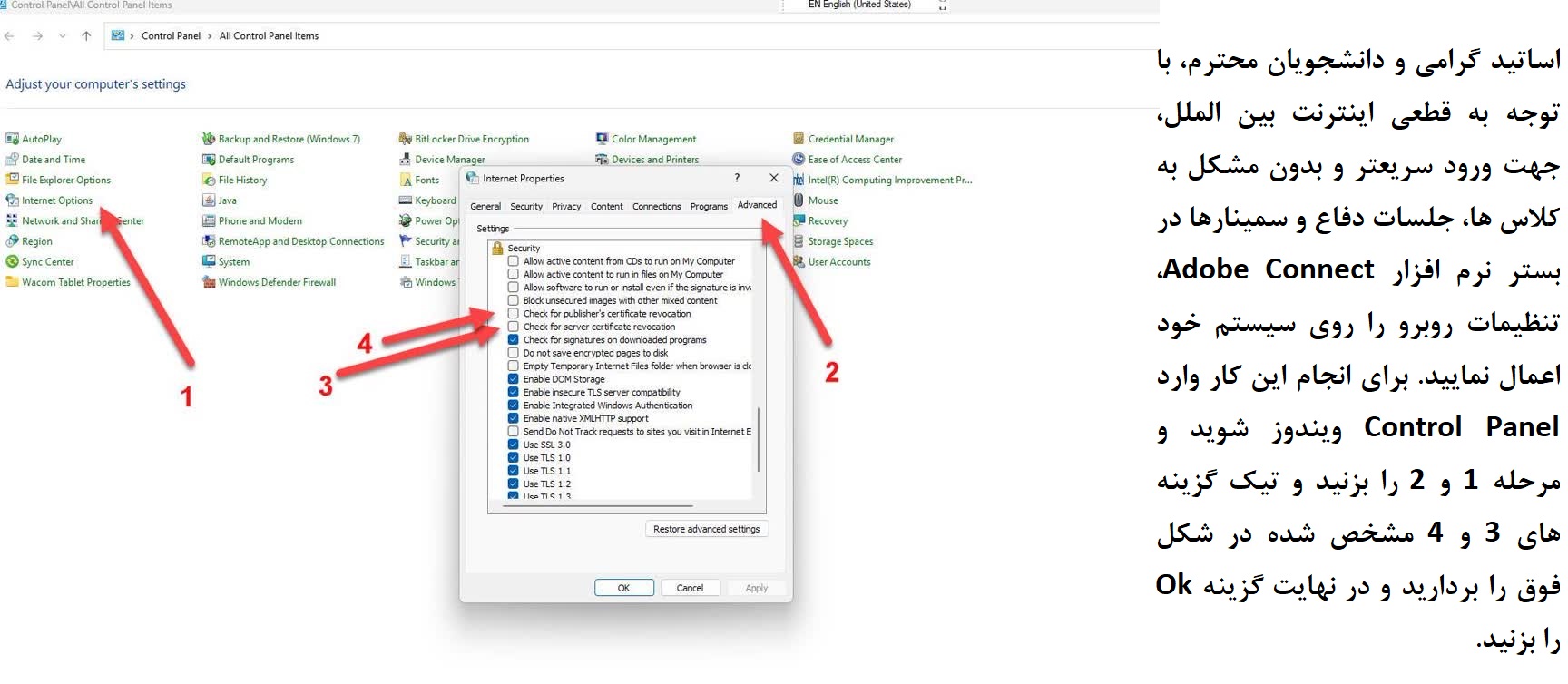The width and height of the screenshot is (1568, 684).
Task: Click the Color Management icon
Action: [602, 139]
